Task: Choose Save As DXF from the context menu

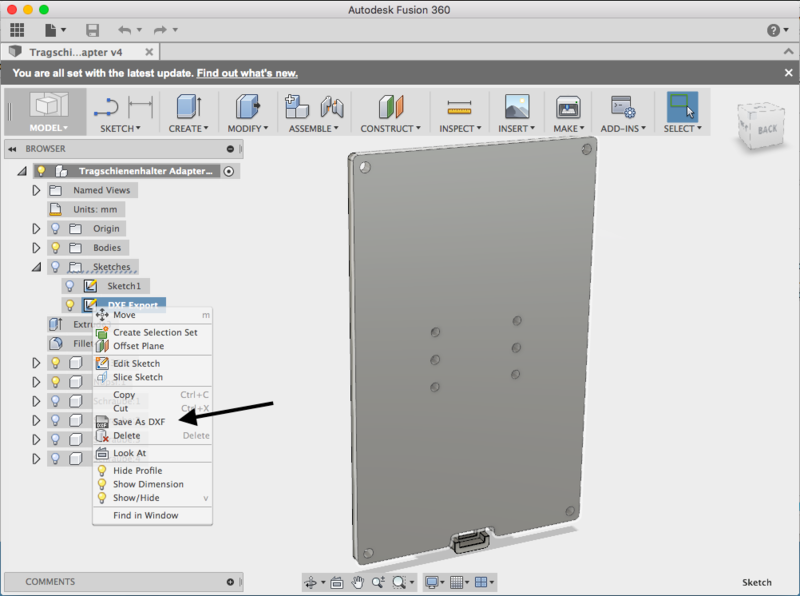Action: point(139,421)
